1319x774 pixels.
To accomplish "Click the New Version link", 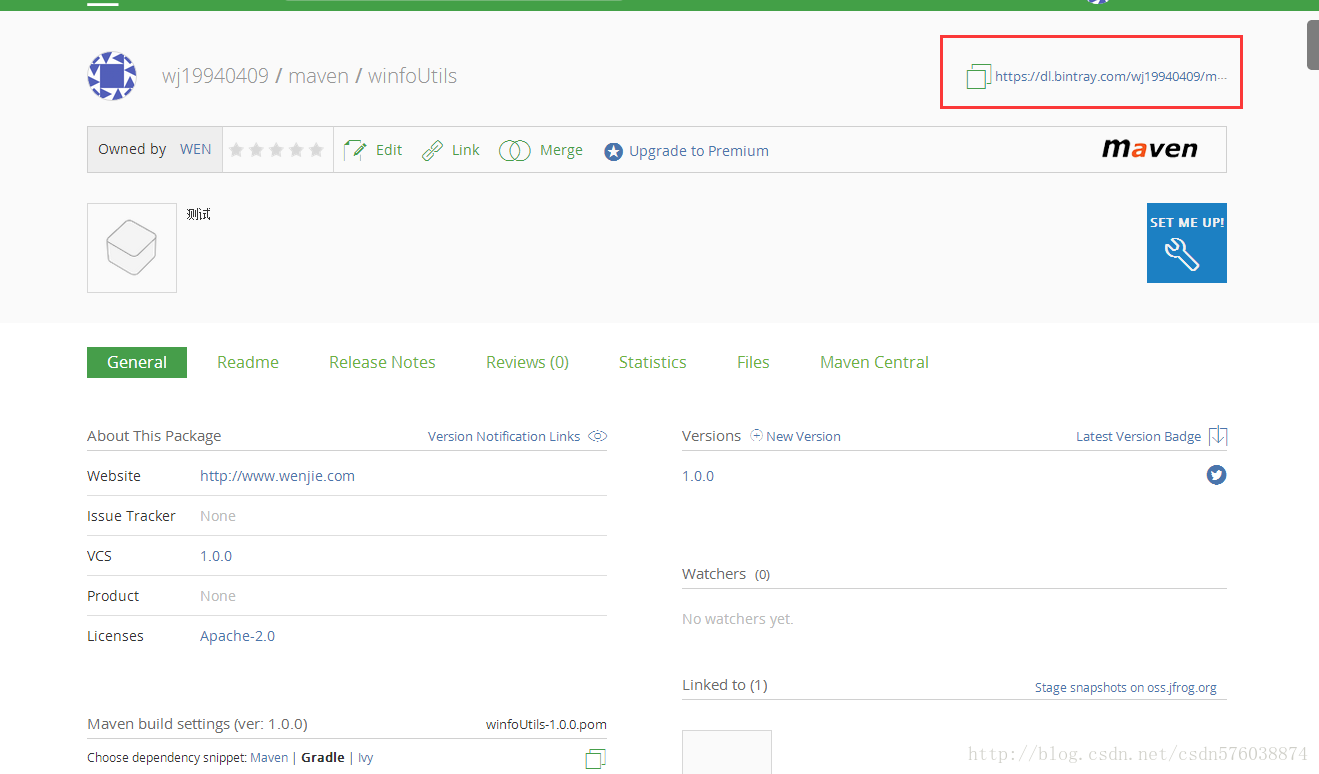I will (x=803, y=436).
